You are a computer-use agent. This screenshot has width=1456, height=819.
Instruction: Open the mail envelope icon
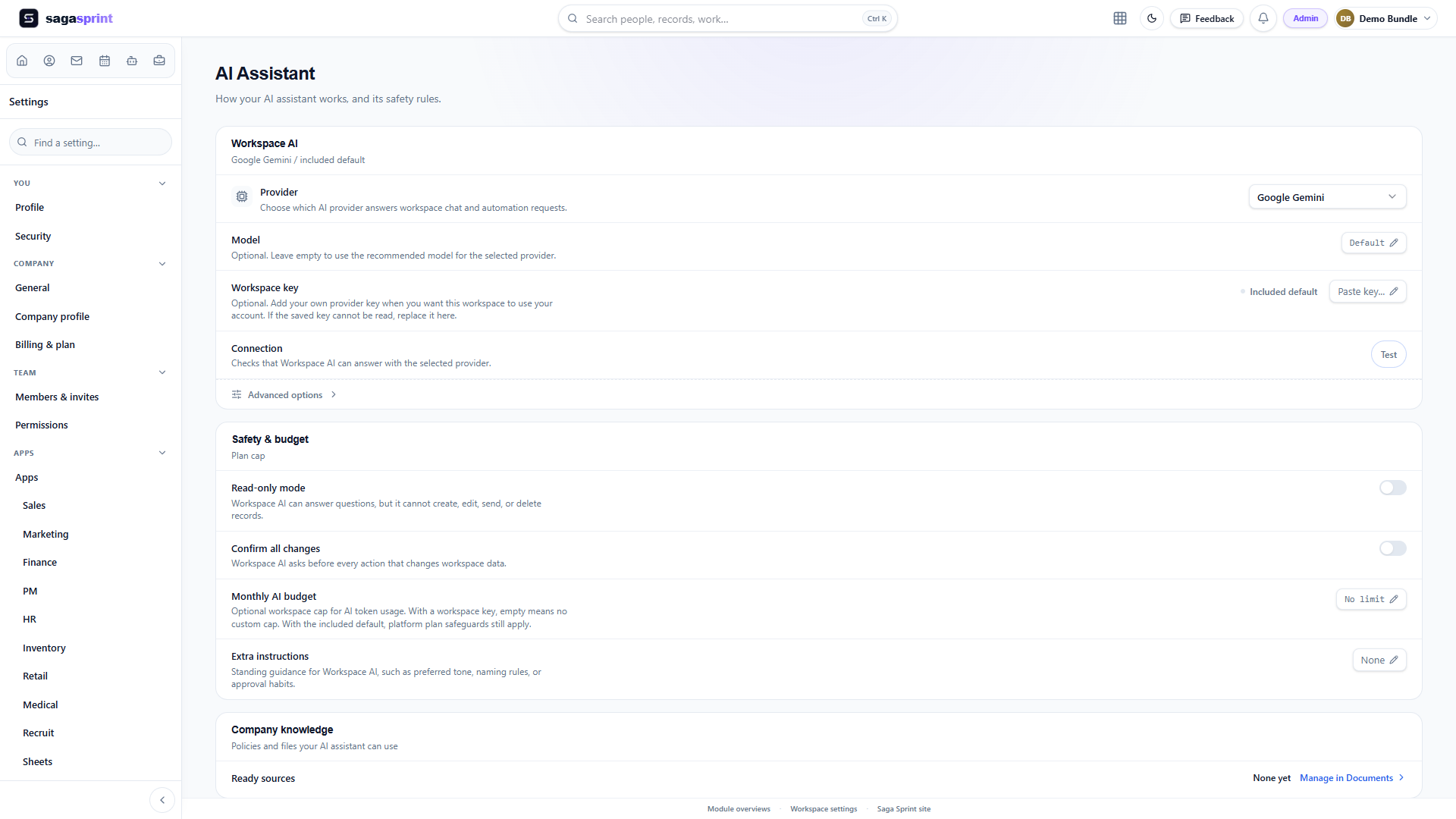point(77,61)
